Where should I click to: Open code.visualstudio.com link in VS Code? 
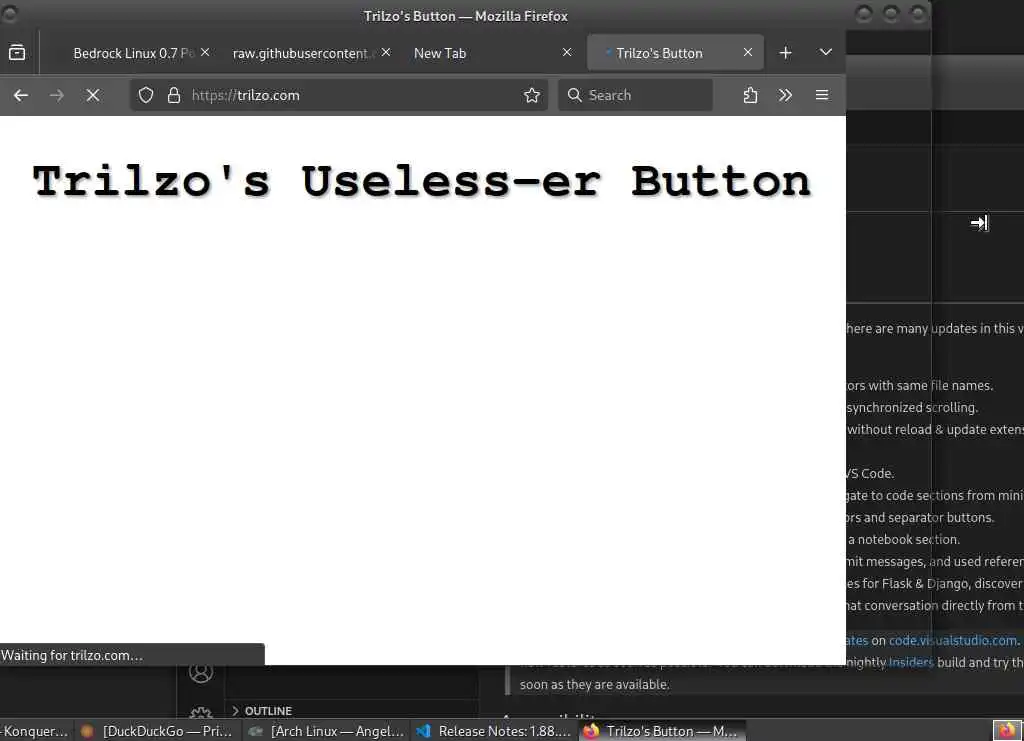pos(953,640)
